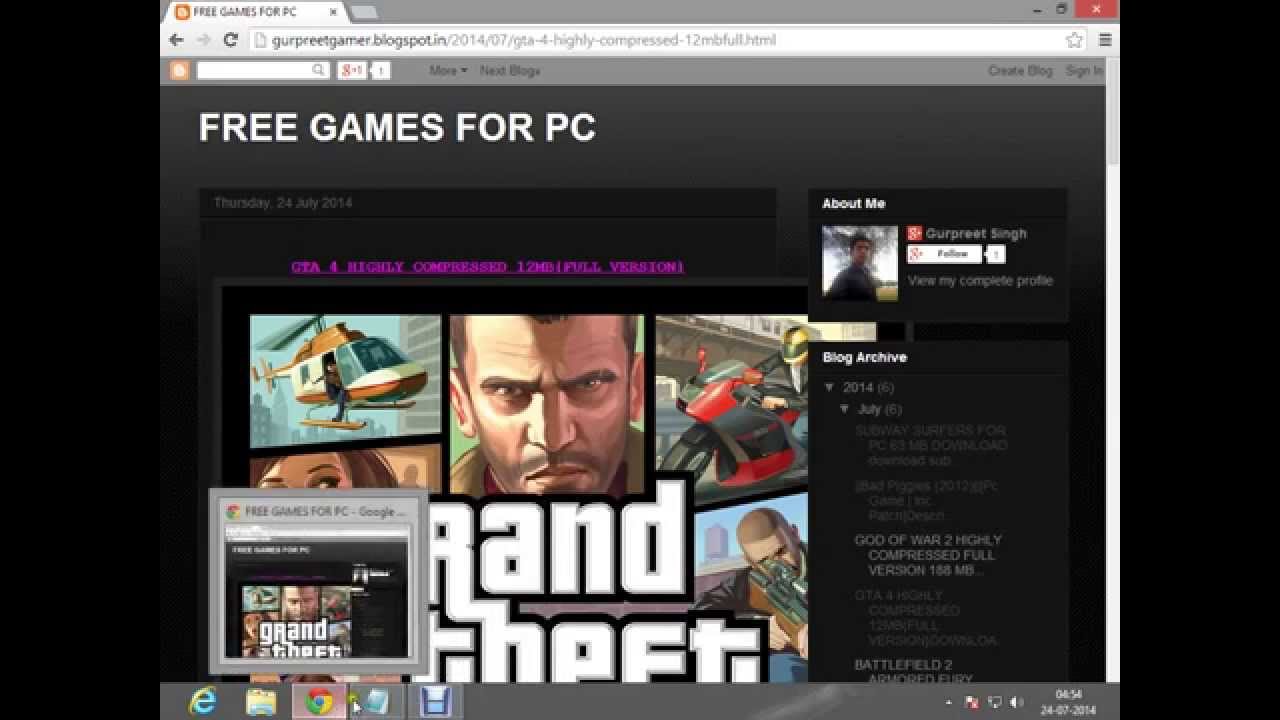The image size is (1280, 720).
Task: Click the Thursday, 24 July 2014 date header
Action: tap(283, 203)
